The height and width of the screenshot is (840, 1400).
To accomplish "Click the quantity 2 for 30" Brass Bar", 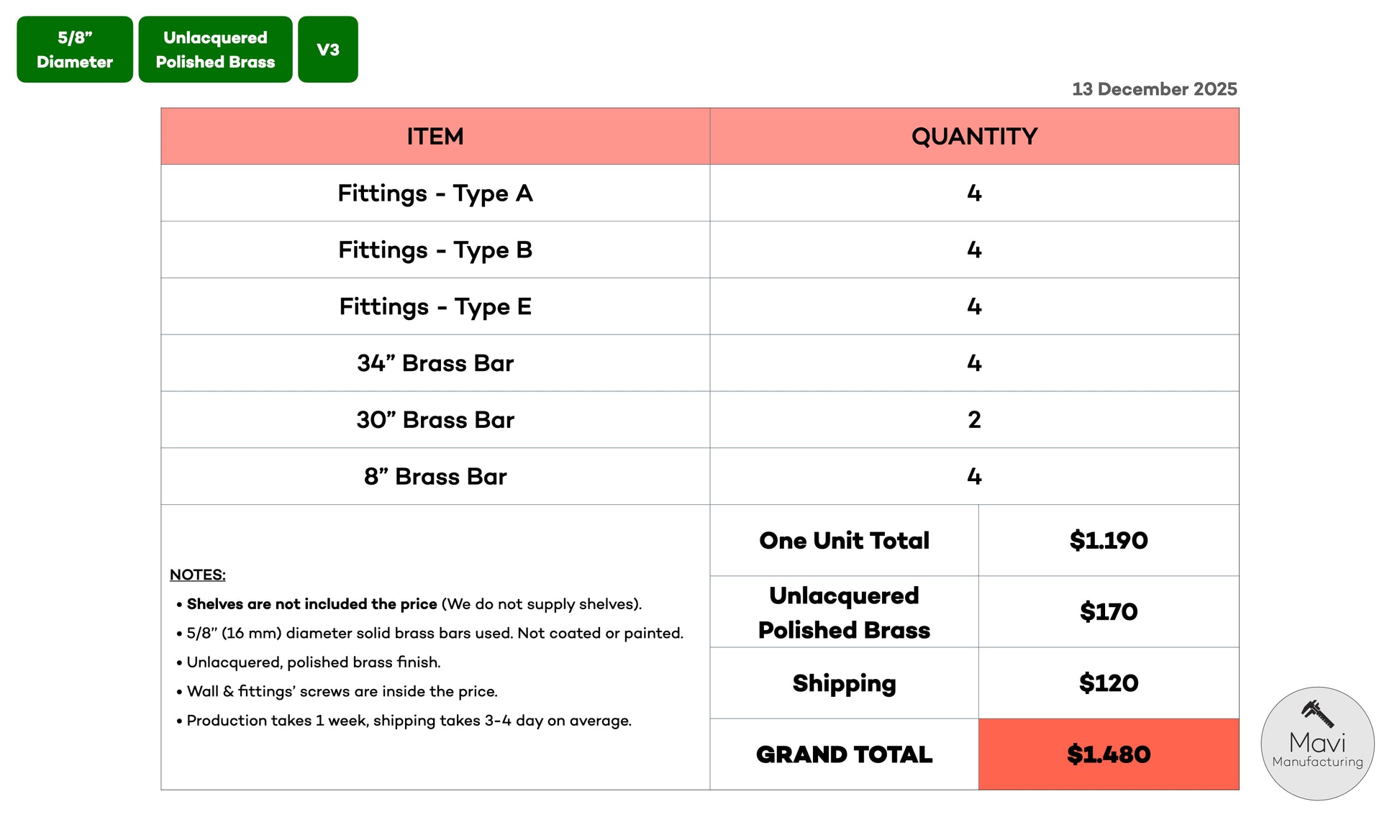I will click(x=974, y=420).
